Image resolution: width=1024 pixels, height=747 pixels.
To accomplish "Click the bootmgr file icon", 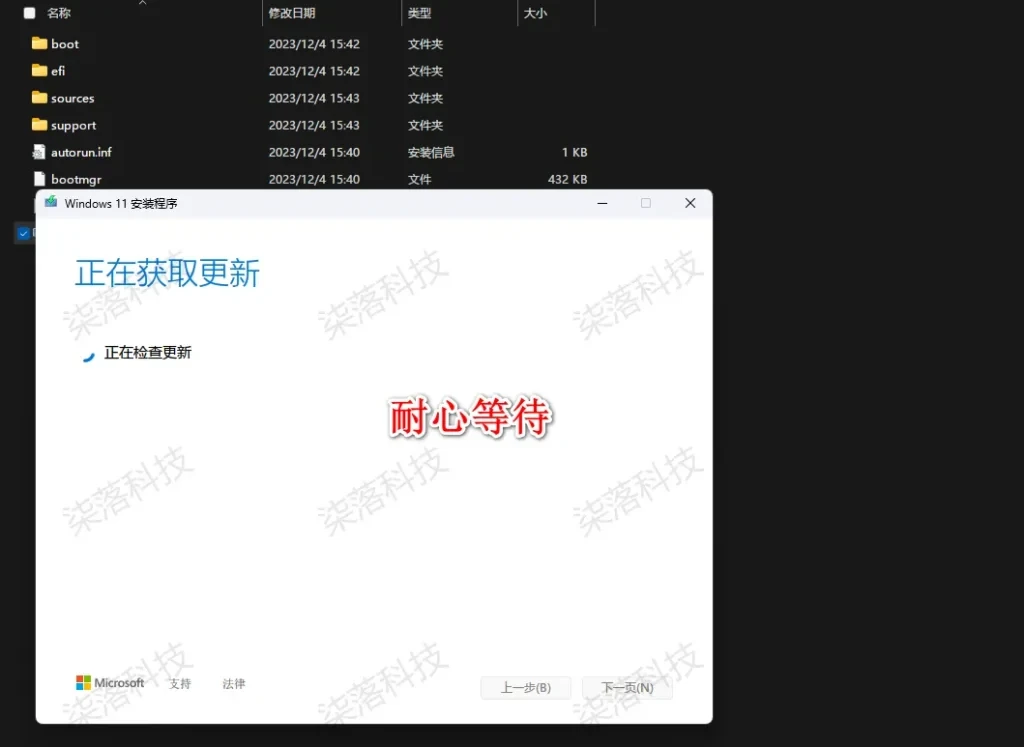I will (39, 178).
